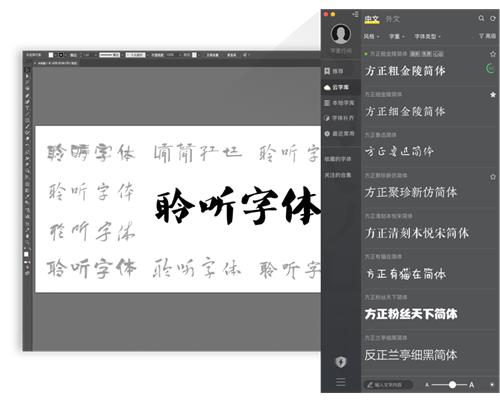Open the 高级 advanced filter

(x=487, y=36)
